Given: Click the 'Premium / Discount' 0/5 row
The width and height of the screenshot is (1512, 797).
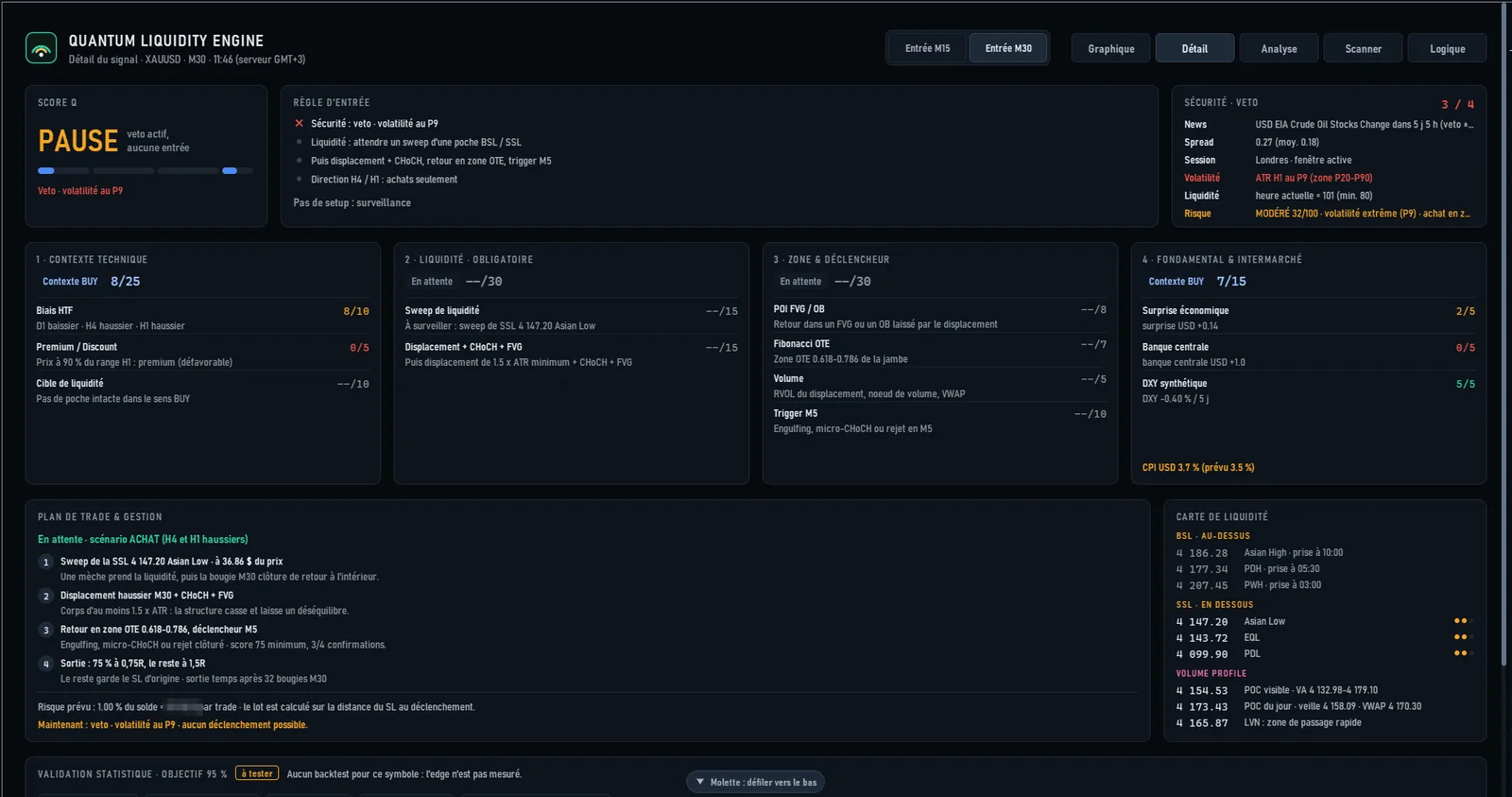Looking at the screenshot, I should pos(202,355).
